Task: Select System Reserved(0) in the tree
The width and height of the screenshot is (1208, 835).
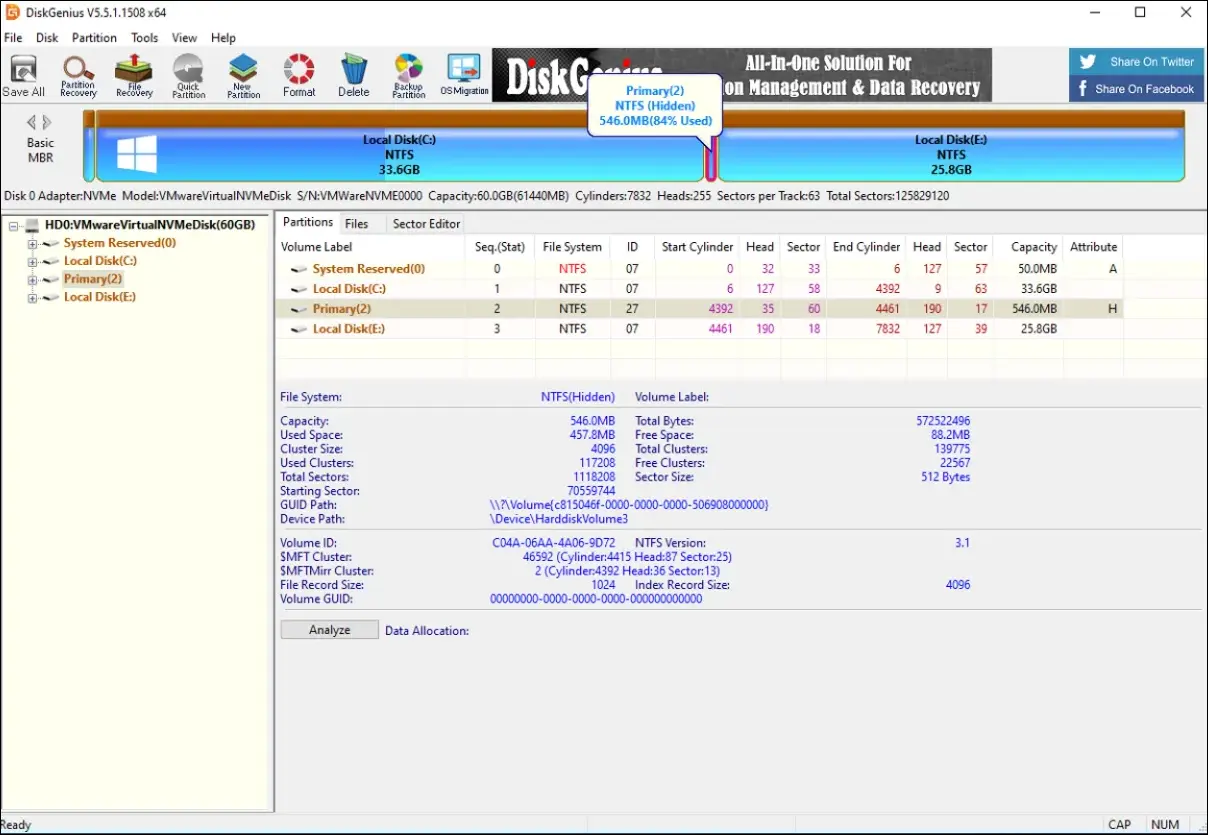Action: coord(120,243)
